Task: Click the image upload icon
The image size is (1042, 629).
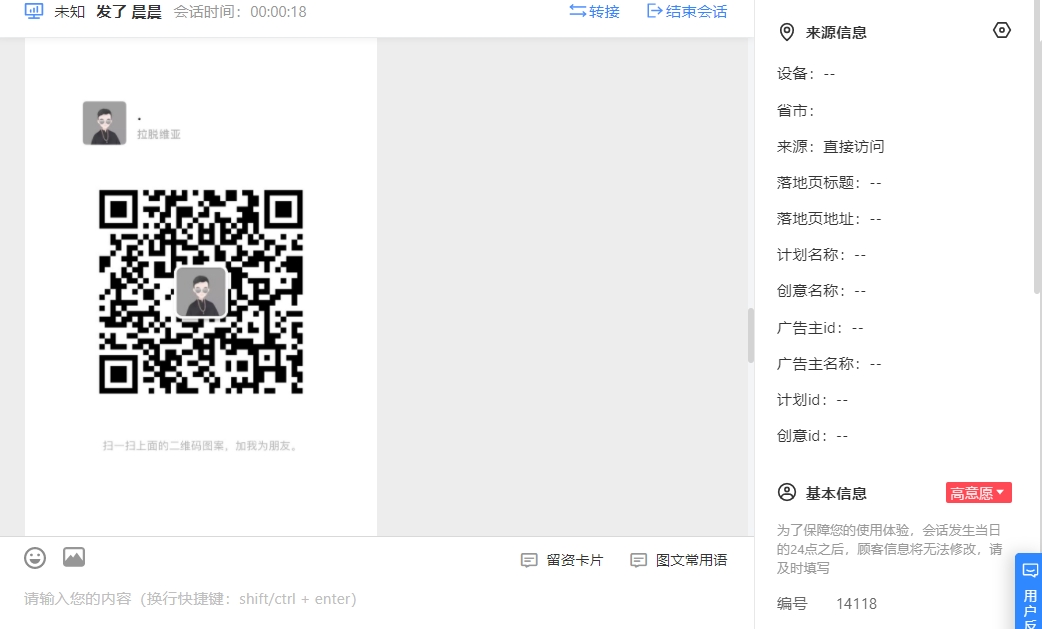Action: coord(74,557)
